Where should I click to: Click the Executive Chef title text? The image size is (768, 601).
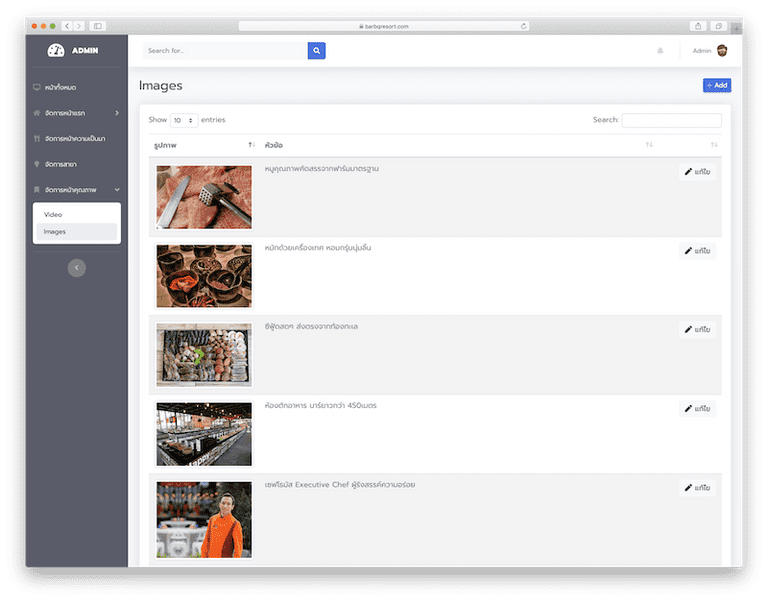[x=339, y=485]
